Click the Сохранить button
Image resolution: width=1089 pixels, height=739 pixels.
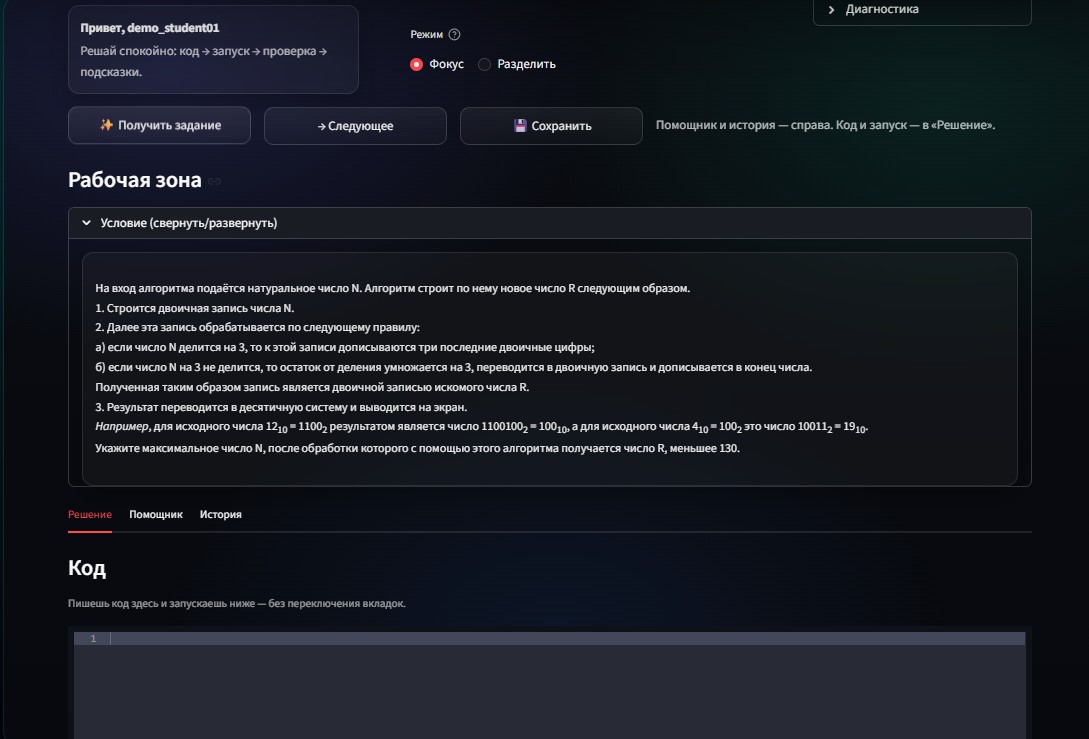pyautogui.click(x=551, y=125)
